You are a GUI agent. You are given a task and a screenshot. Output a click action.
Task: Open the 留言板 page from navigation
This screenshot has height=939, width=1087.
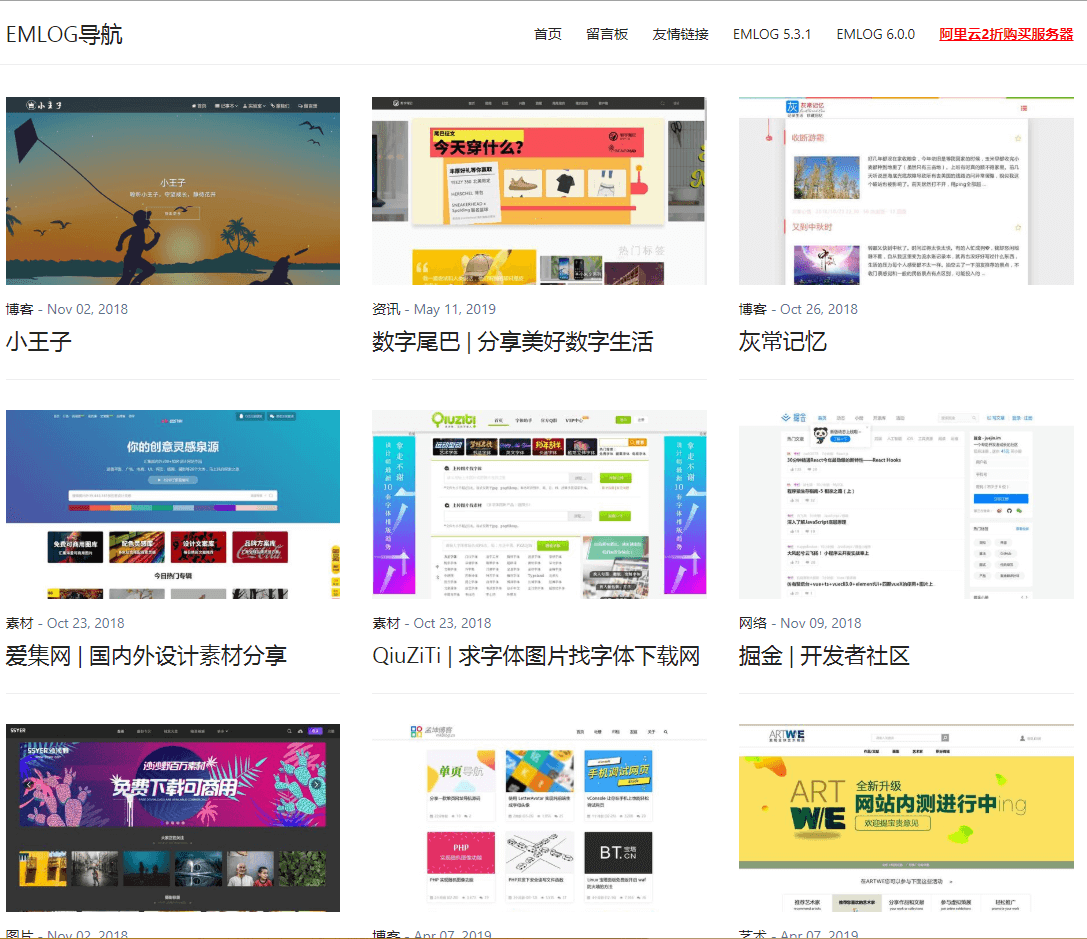[x=607, y=33]
